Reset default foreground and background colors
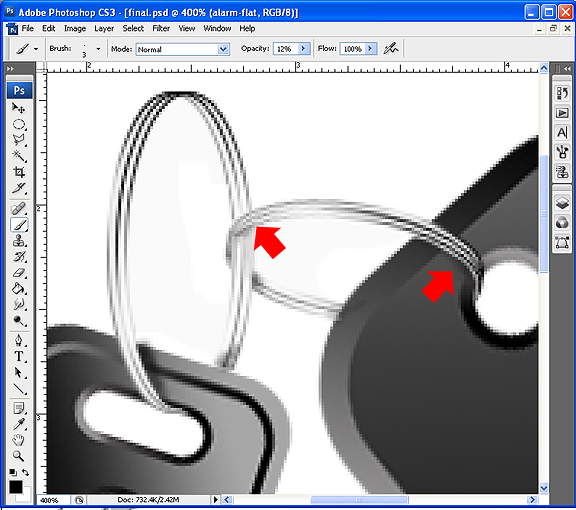The image size is (576, 510). pyautogui.click(x=12, y=472)
